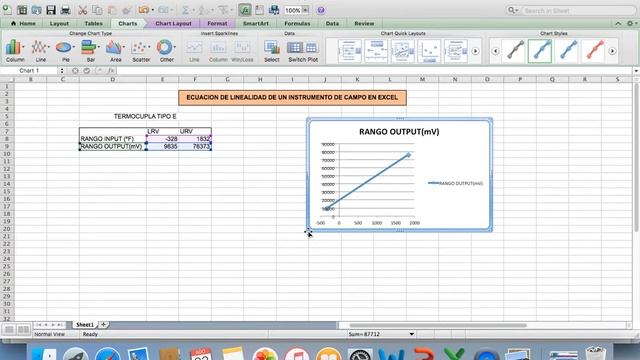Open the Name Box stepper arrows

click(62, 71)
